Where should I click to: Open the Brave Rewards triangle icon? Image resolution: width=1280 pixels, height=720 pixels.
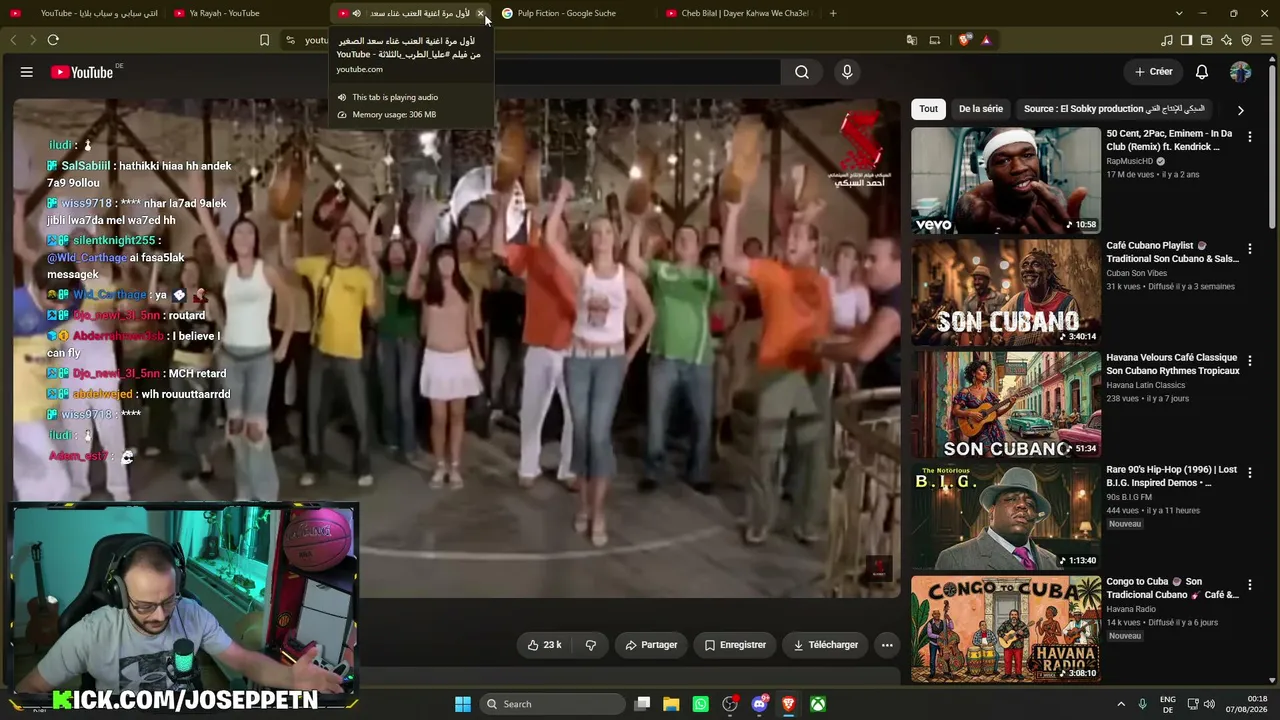986,40
